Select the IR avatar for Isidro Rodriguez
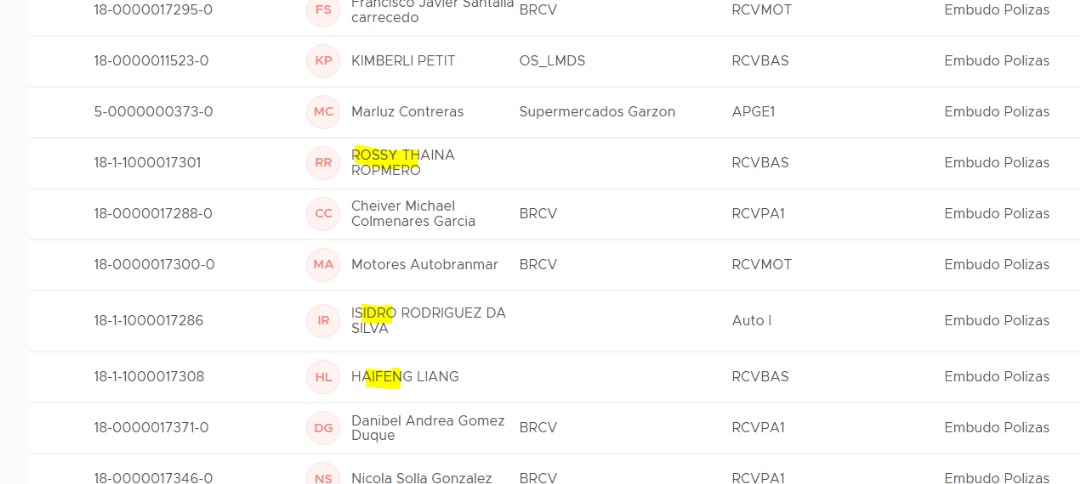Screen dimensions: 1080x484 coord(323,321)
